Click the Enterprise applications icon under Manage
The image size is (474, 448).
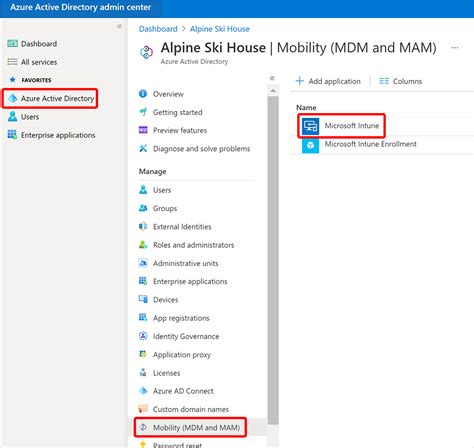coord(143,281)
